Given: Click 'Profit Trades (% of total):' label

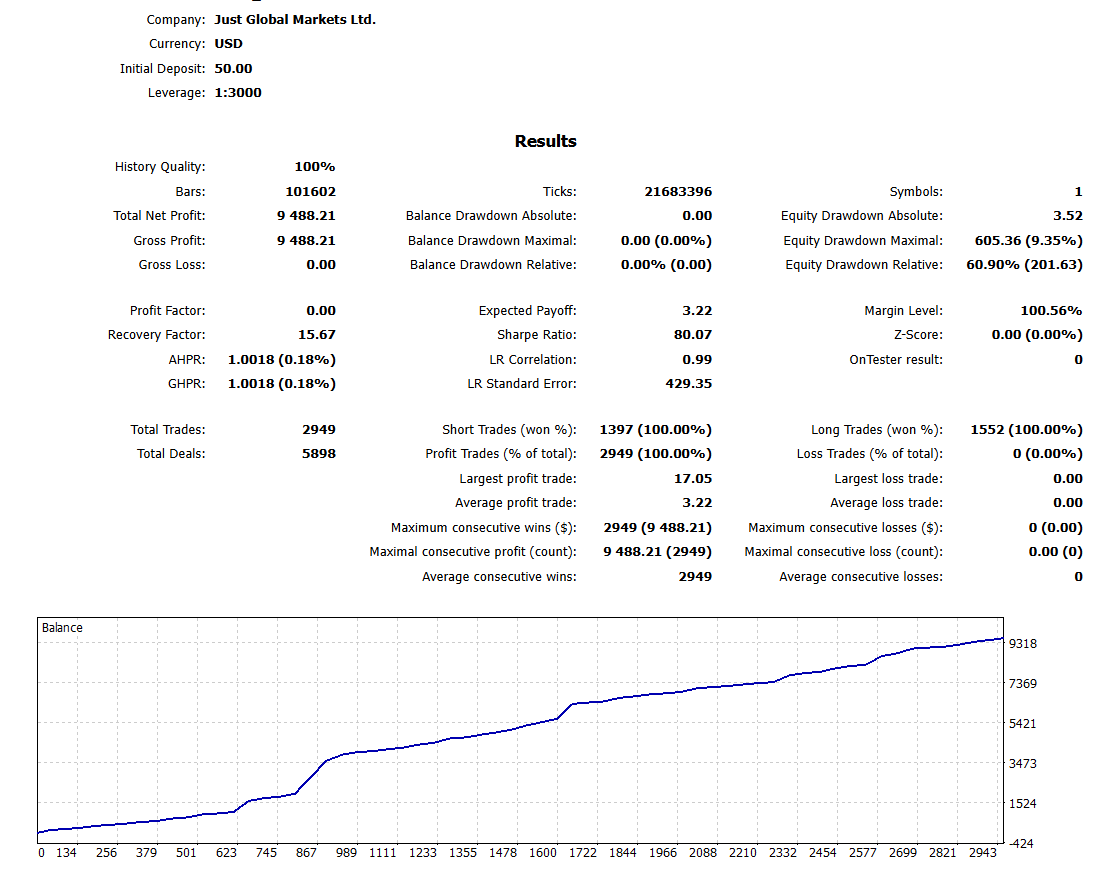Looking at the screenshot, I should click(x=501, y=453).
